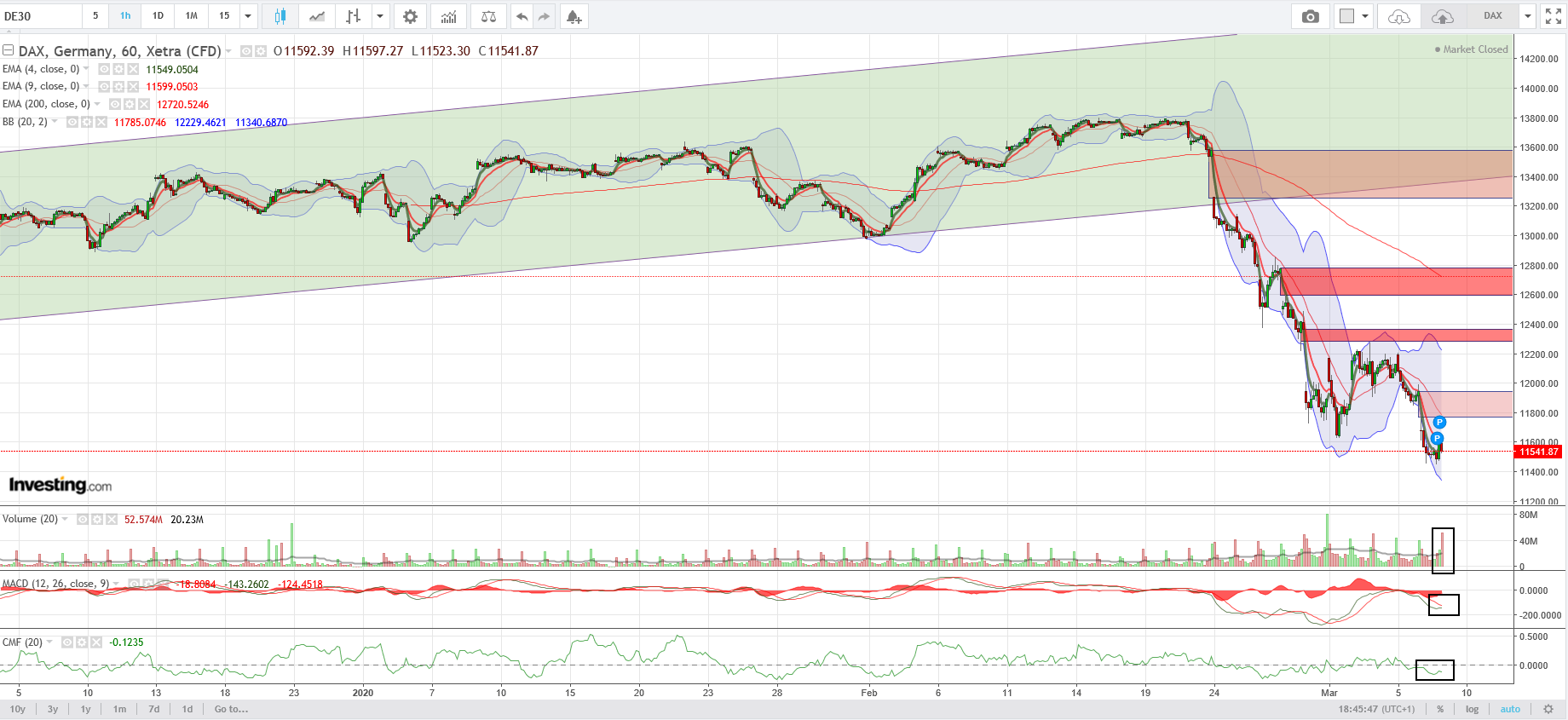1568x720 pixels.
Task: Remove the CMF (20) indicator
Action: [x=96, y=642]
